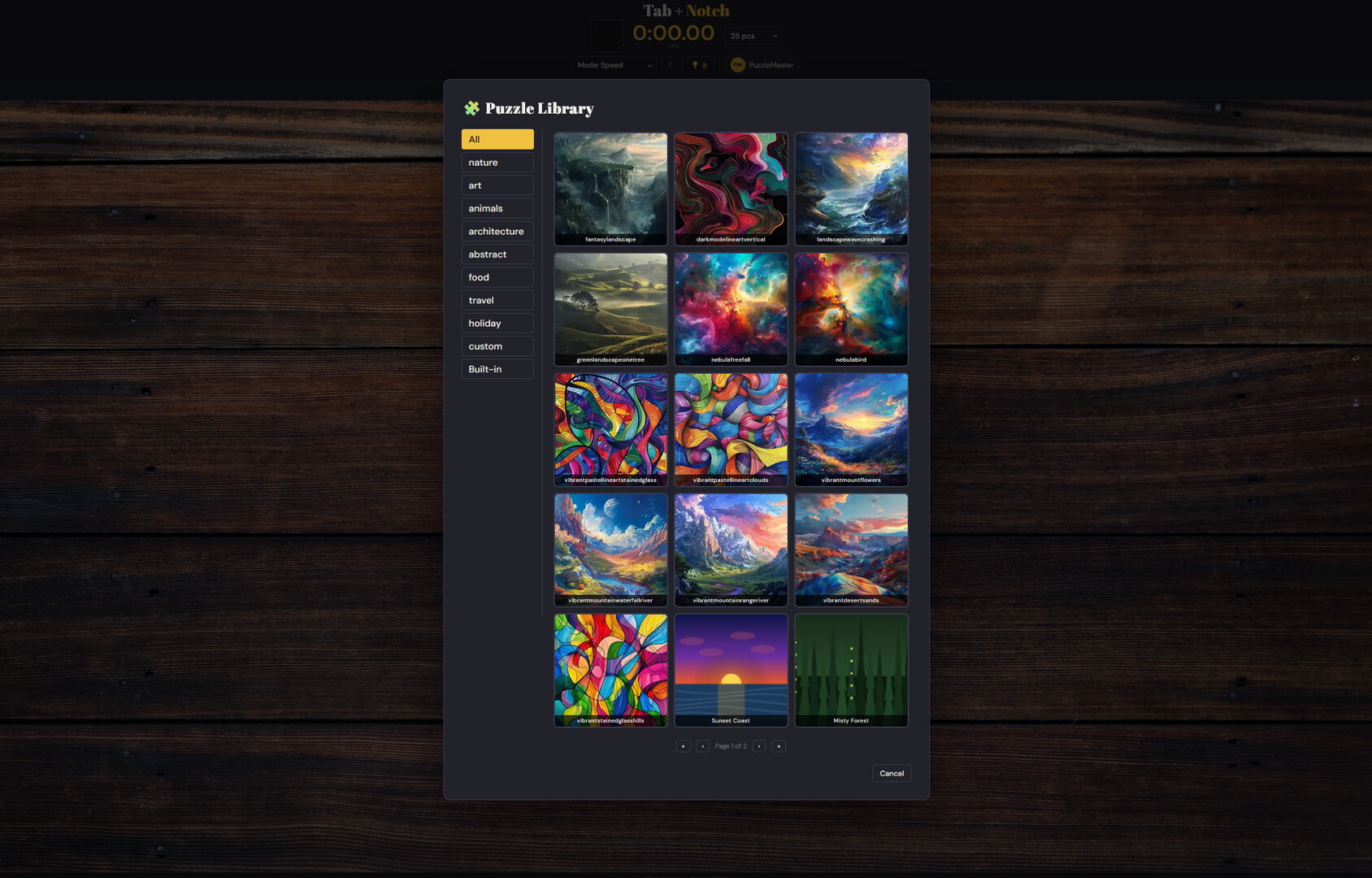Open the Misty Forest puzzle
Viewport: 1372px width, 878px height.
tap(851, 670)
